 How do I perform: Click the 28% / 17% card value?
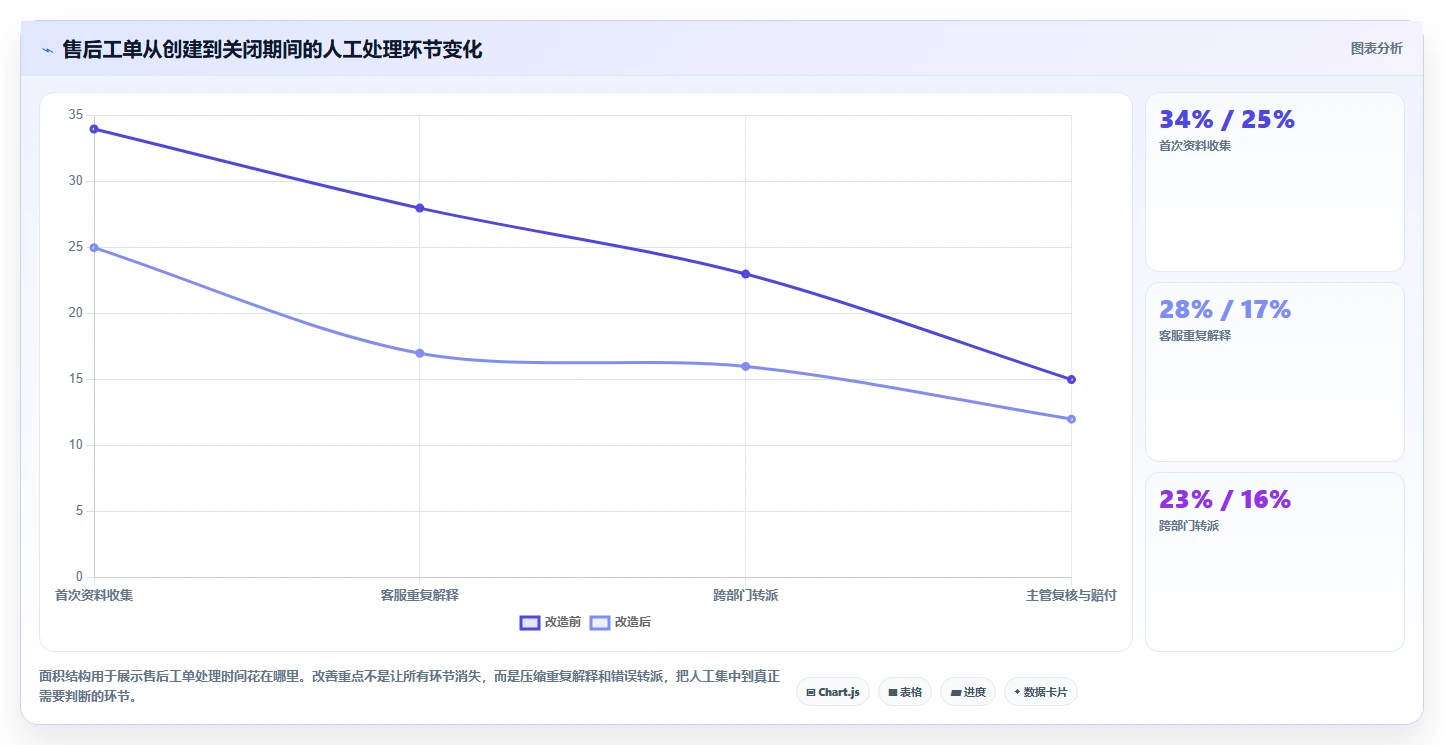click(x=1225, y=310)
